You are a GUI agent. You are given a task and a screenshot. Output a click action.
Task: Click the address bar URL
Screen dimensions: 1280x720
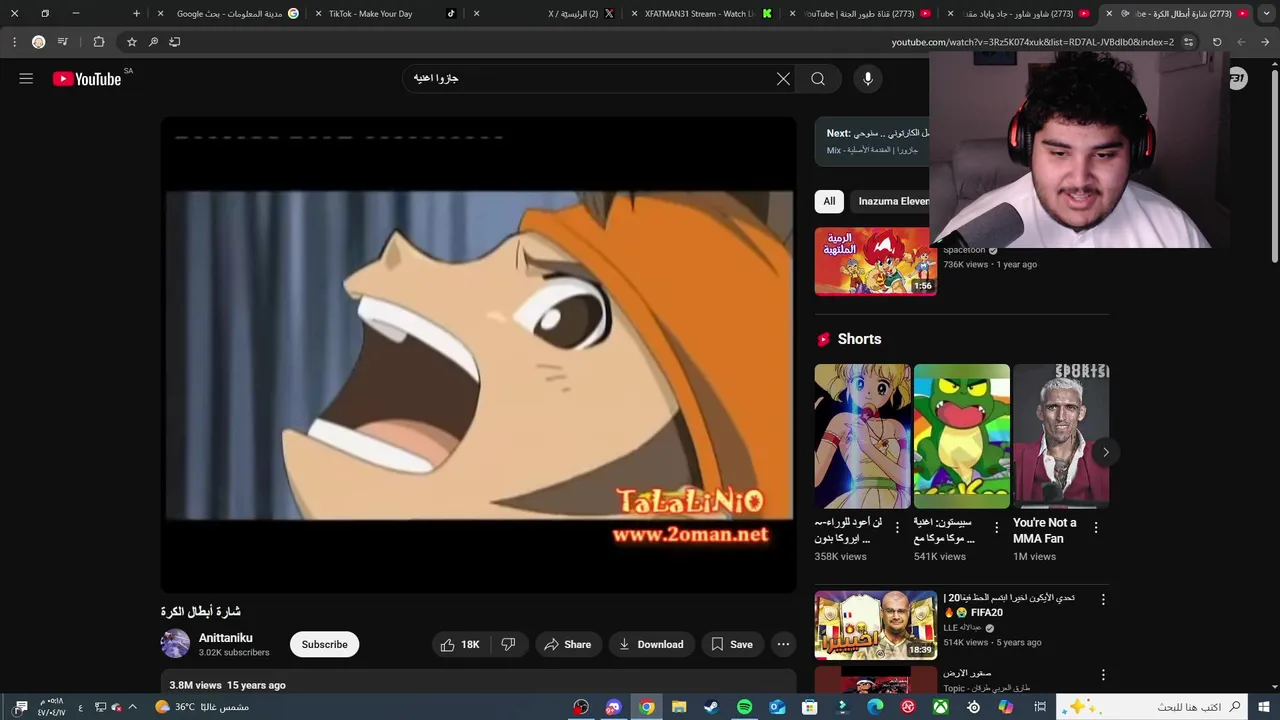[x=1032, y=42]
